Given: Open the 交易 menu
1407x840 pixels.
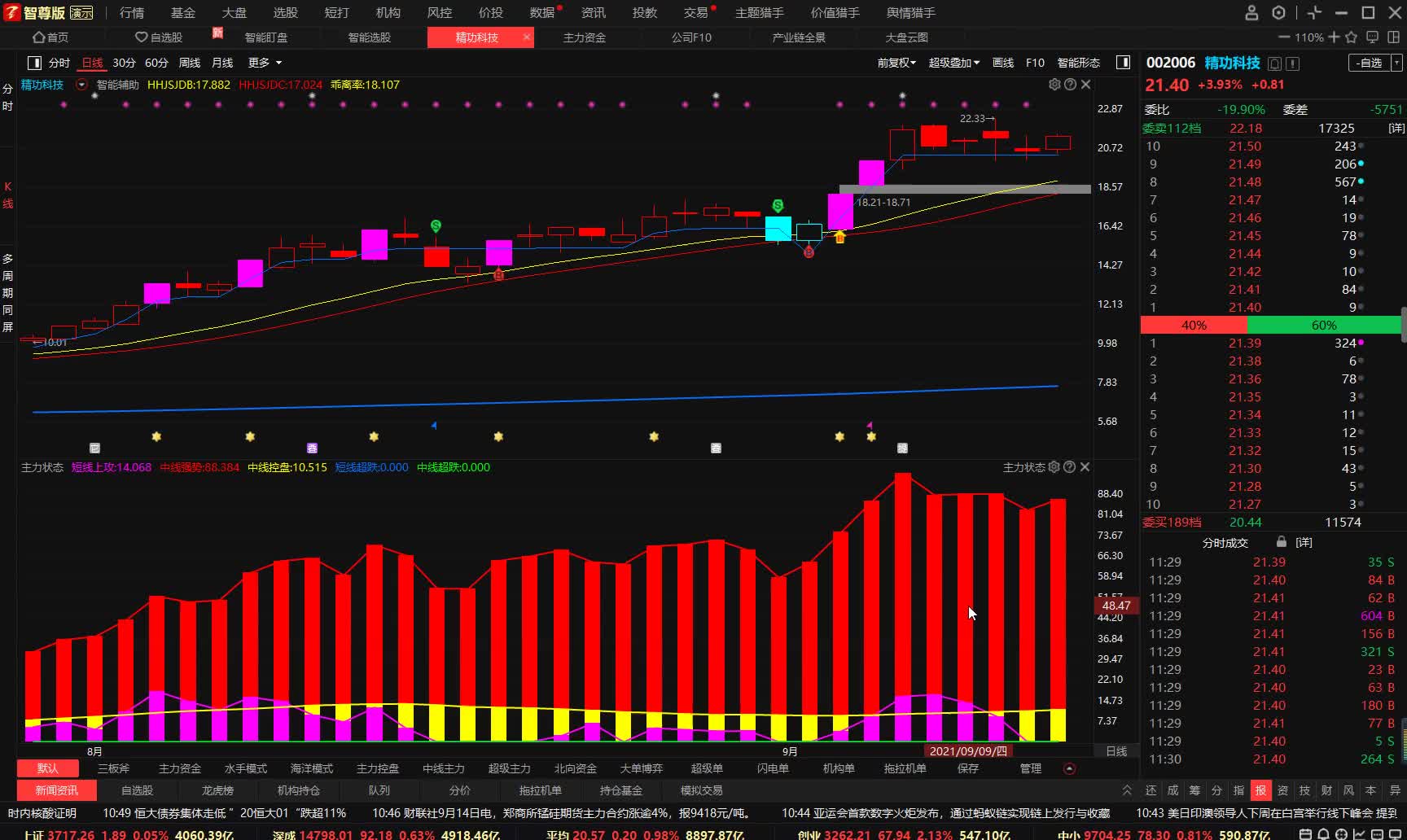Looking at the screenshot, I should point(696,13).
